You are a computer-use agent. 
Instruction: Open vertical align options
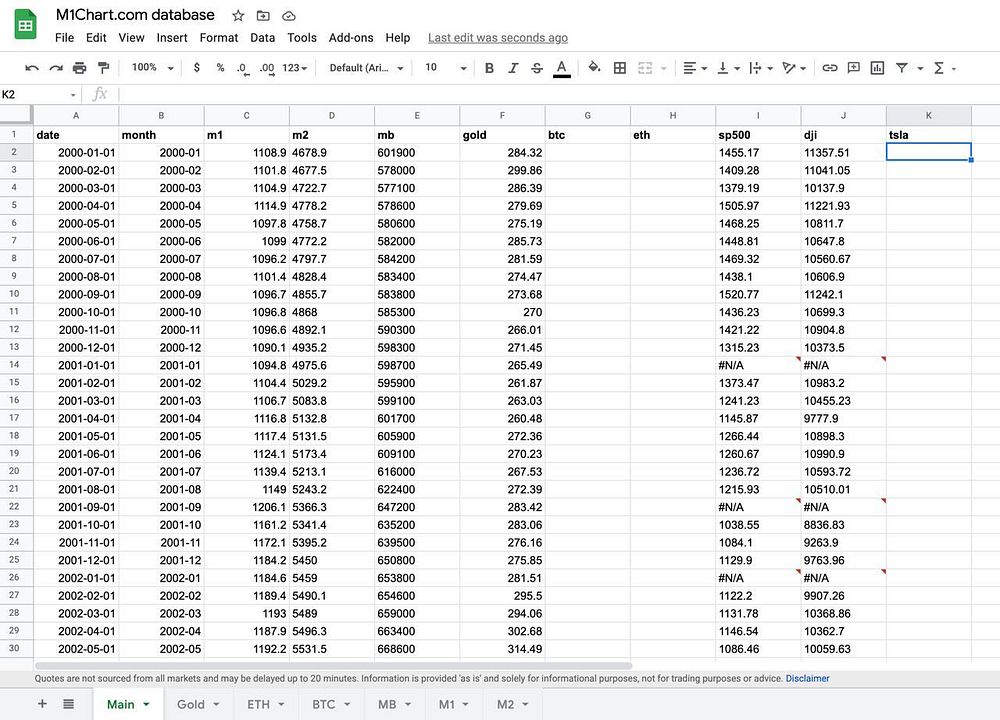(x=728, y=68)
